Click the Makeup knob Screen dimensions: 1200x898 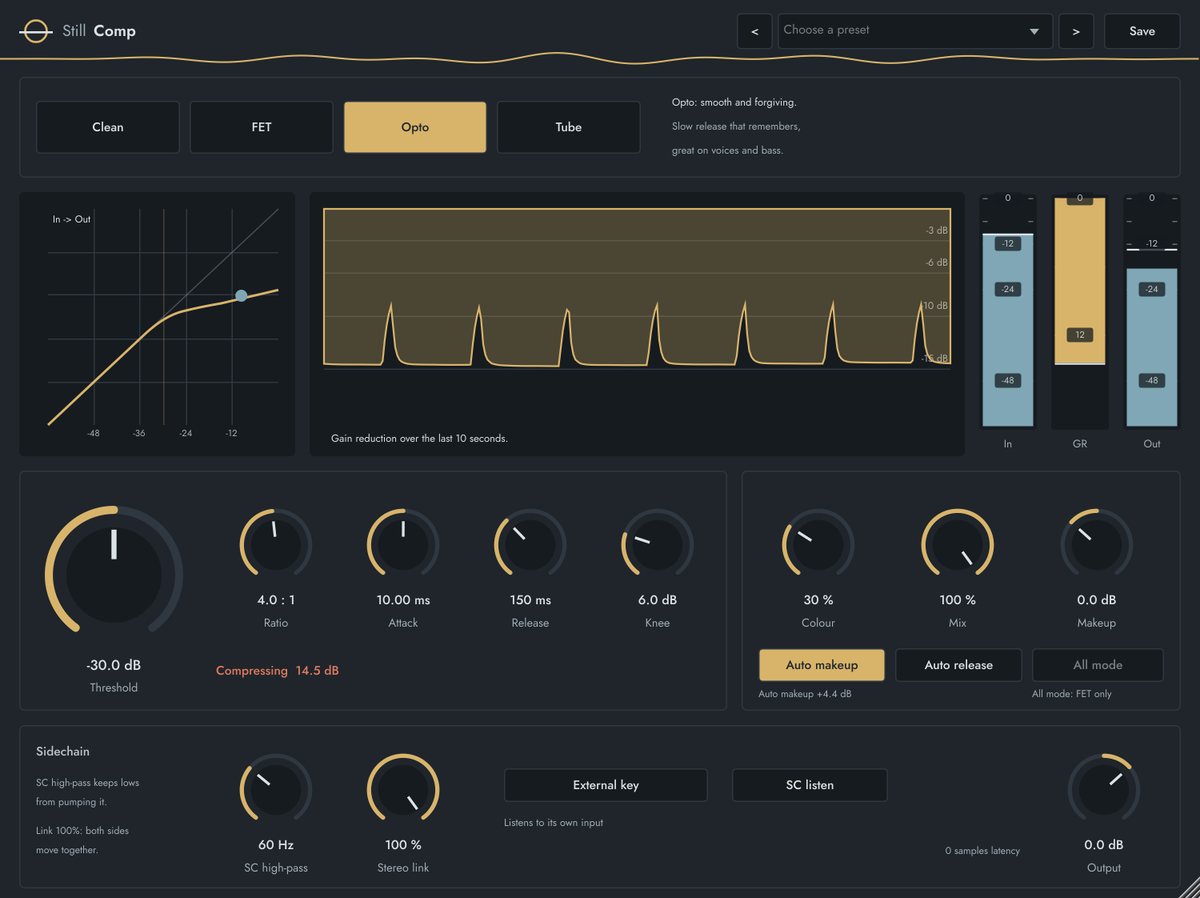(x=1096, y=545)
